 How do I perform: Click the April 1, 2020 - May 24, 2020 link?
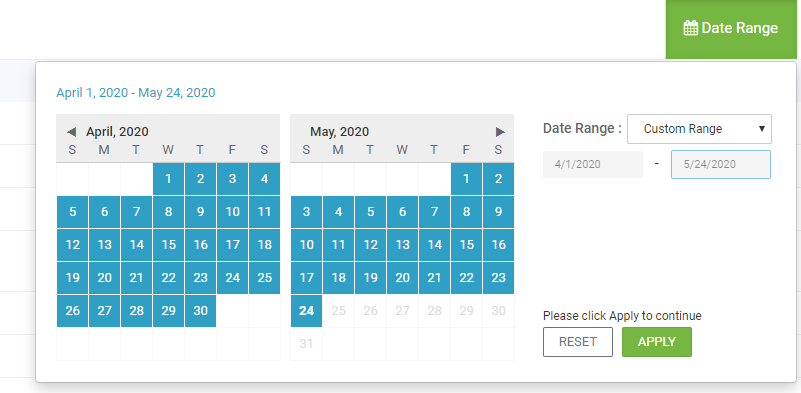point(136,93)
